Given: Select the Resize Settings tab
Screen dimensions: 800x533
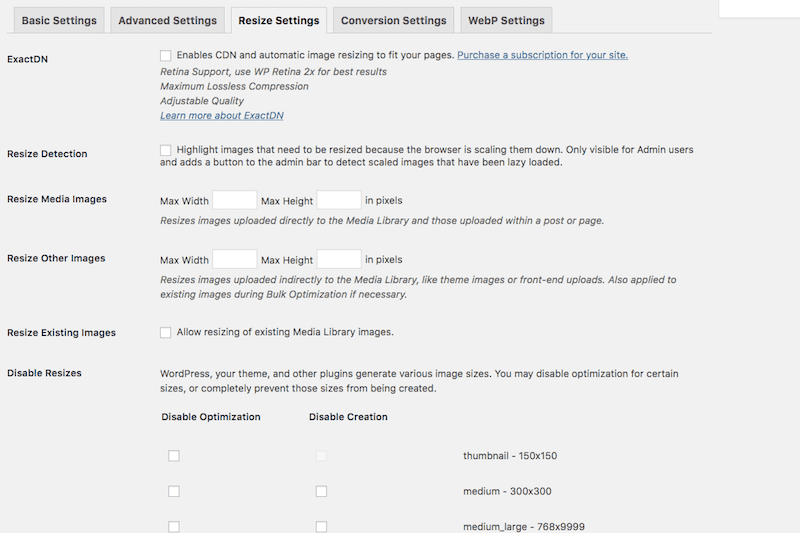Looking at the screenshot, I should coord(279,20).
